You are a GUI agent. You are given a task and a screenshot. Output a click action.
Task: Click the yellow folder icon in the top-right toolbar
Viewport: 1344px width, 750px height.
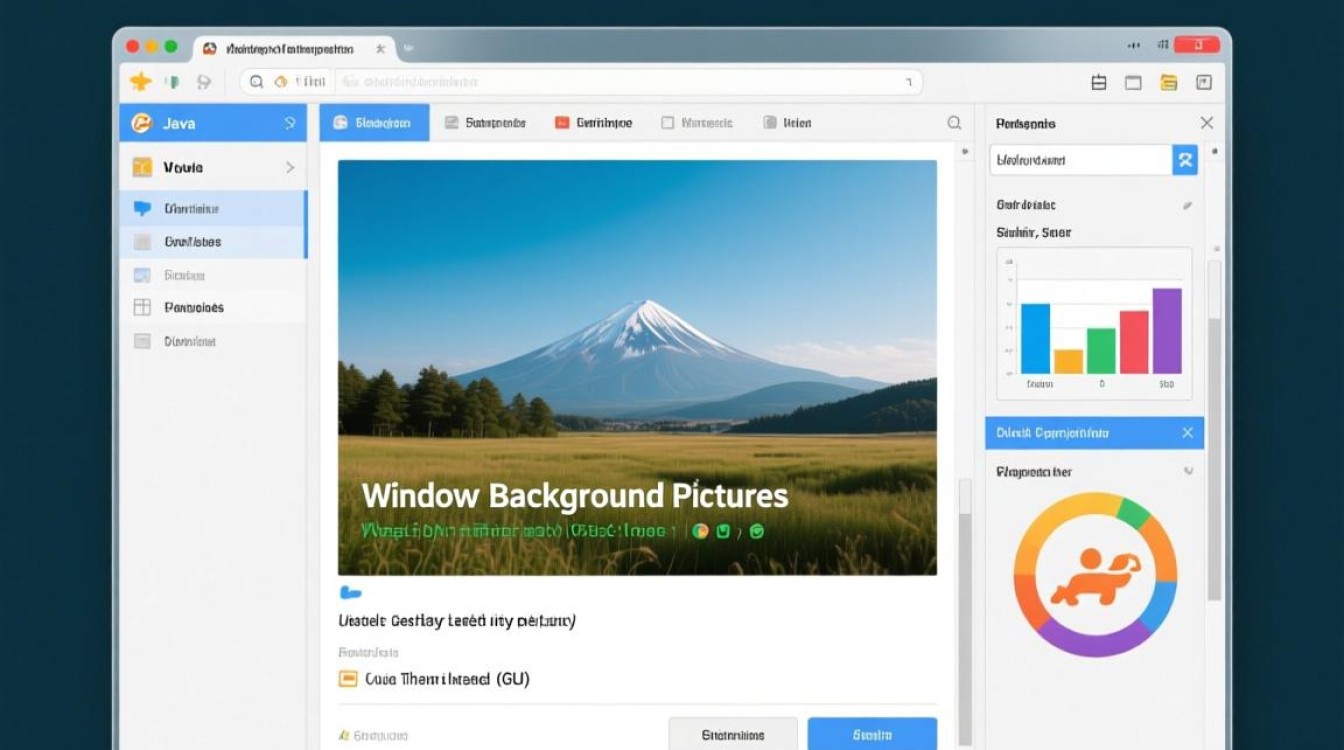point(1168,83)
